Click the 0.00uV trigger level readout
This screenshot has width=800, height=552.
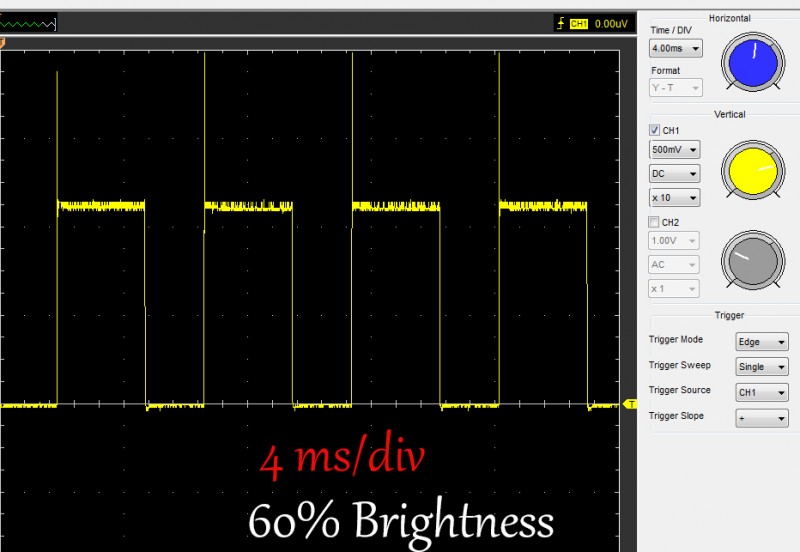[611, 23]
